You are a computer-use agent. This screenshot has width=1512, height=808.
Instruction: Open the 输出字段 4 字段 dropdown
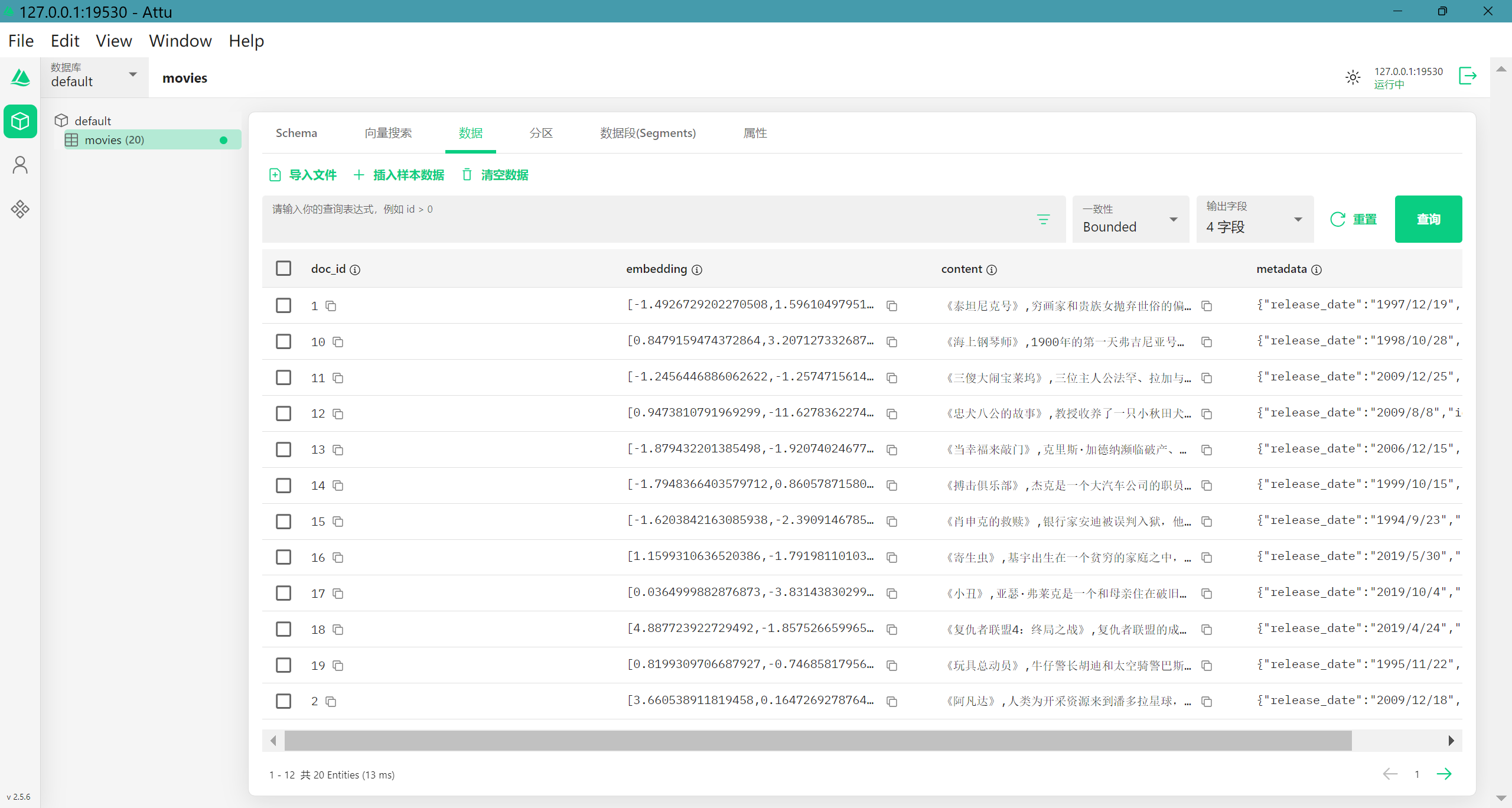pos(1254,219)
